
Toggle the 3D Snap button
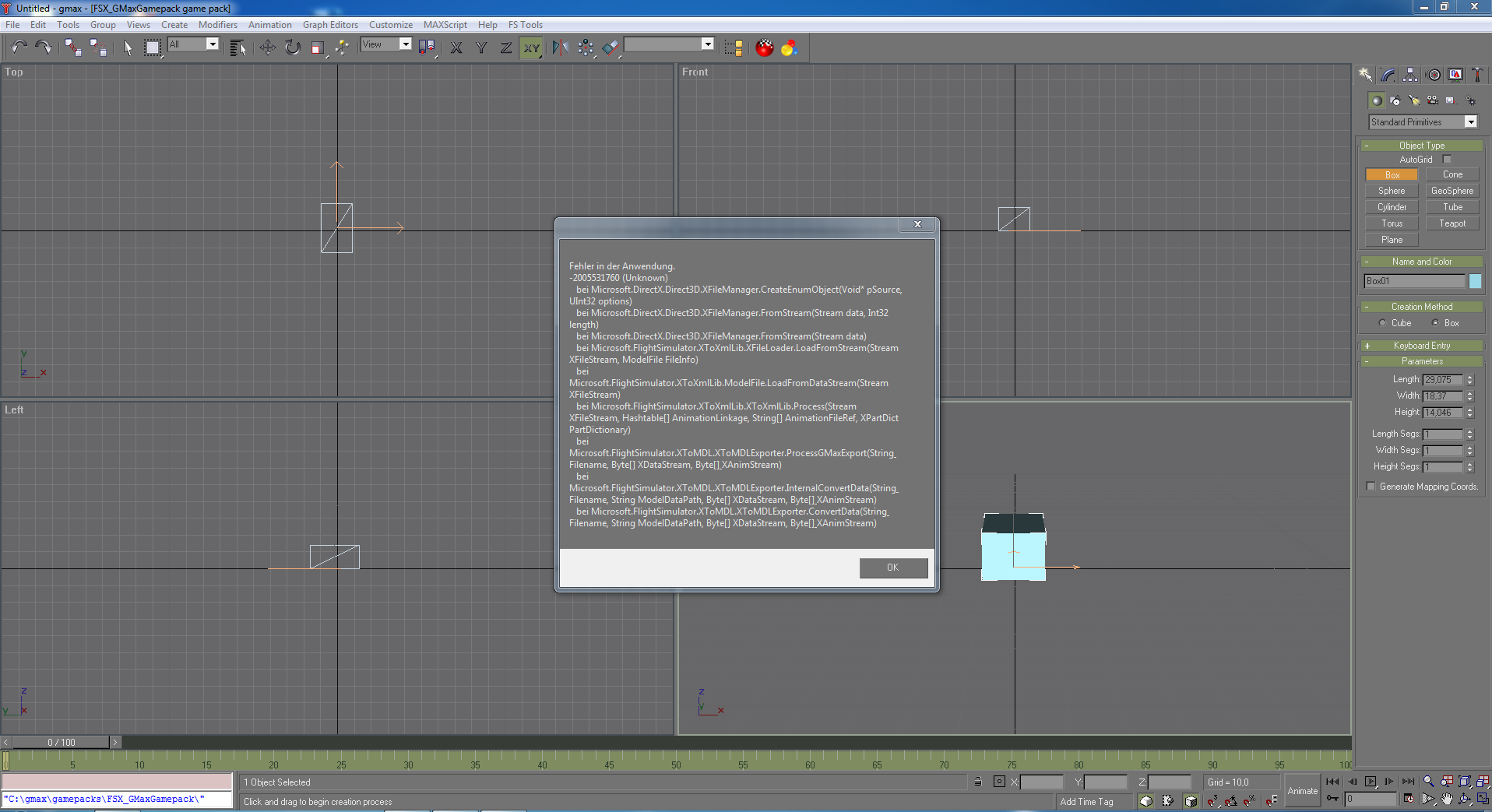click(x=1212, y=800)
